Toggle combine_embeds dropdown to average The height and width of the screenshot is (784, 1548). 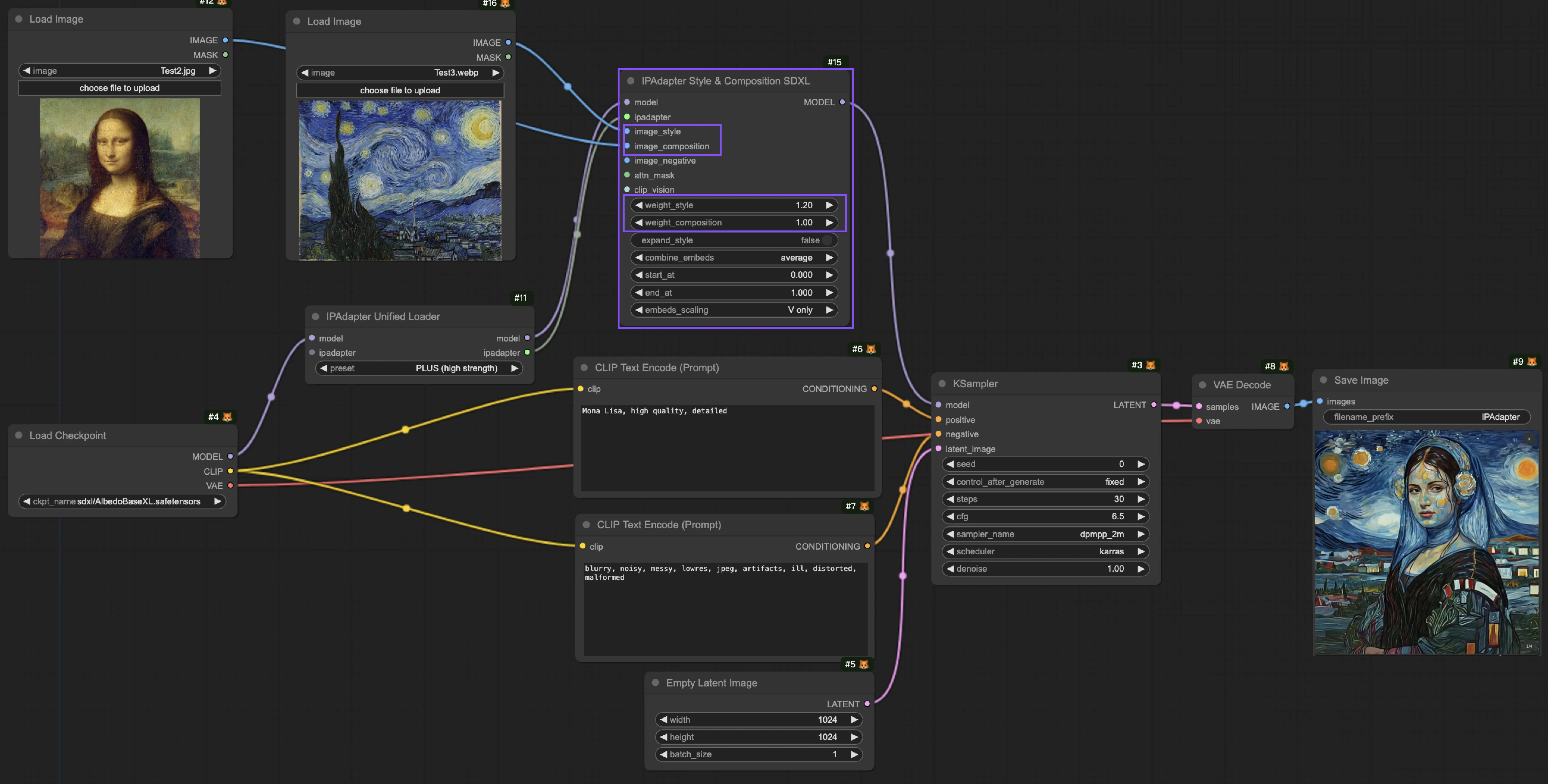point(733,257)
